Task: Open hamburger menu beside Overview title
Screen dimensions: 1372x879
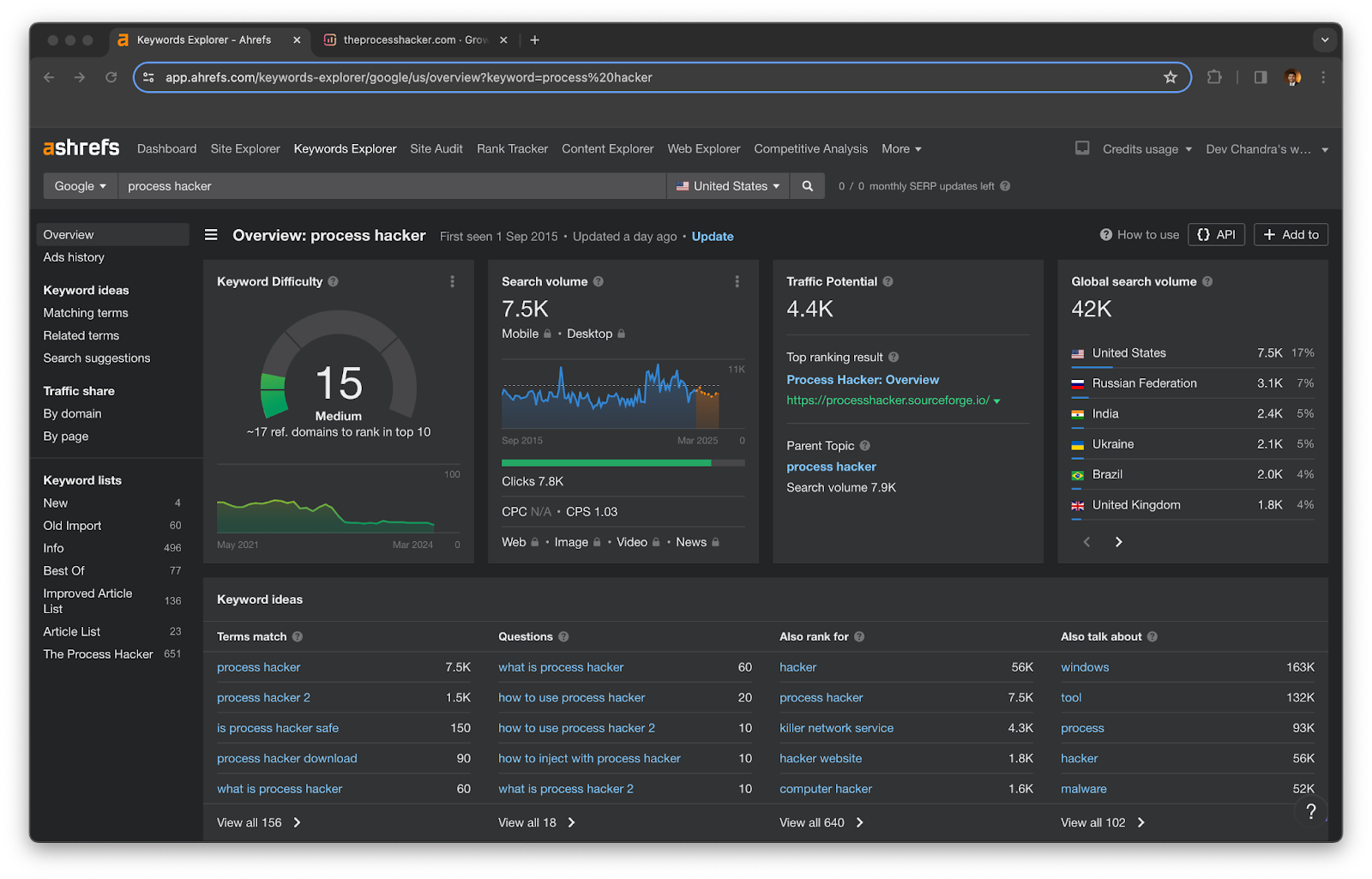Action: [211, 235]
